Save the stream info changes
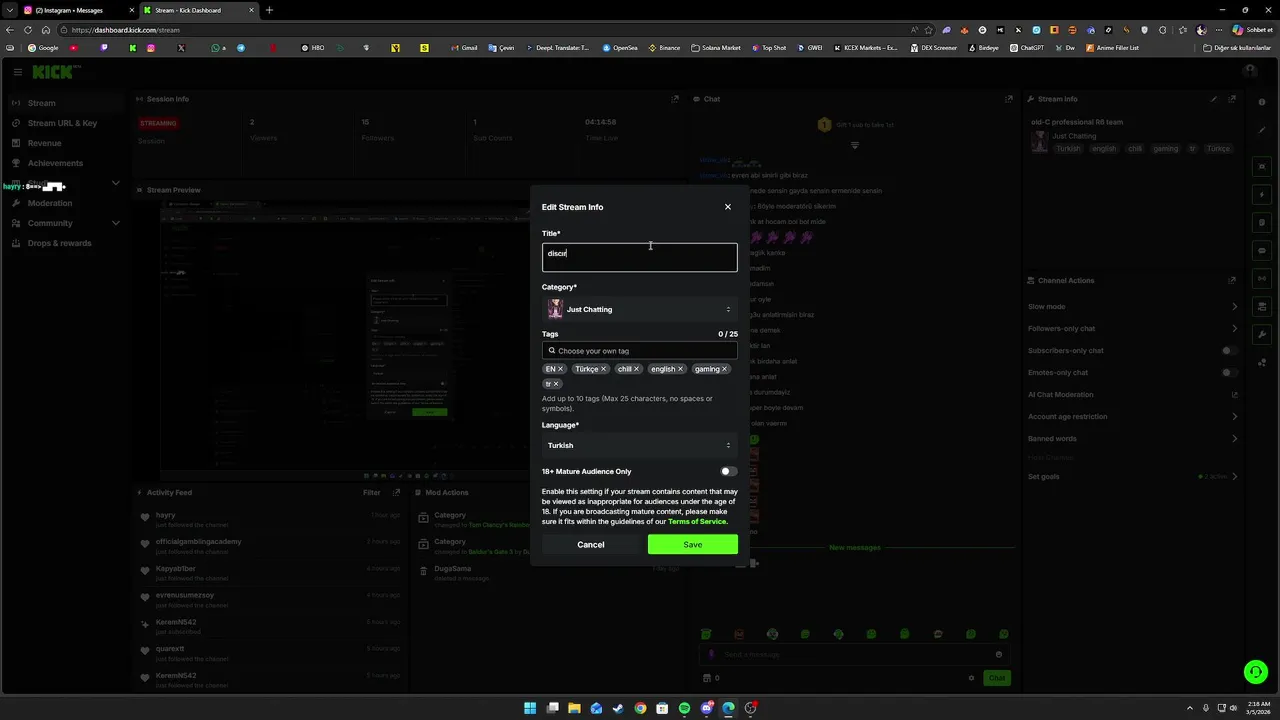This screenshot has height=720, width=1280. (x=692, y=545)
